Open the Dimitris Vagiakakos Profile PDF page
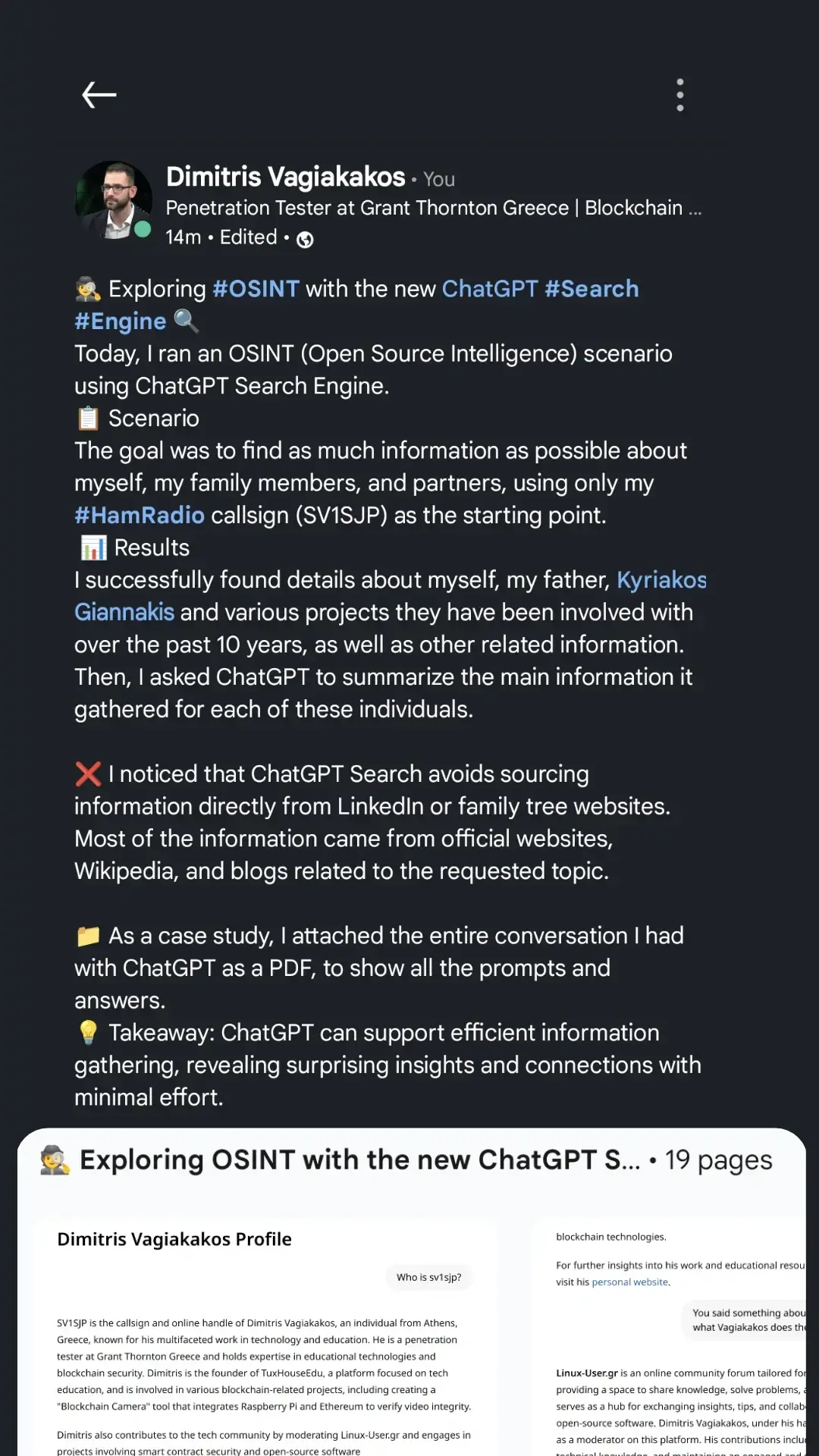819x1456 pixels. click(264, 1335)
